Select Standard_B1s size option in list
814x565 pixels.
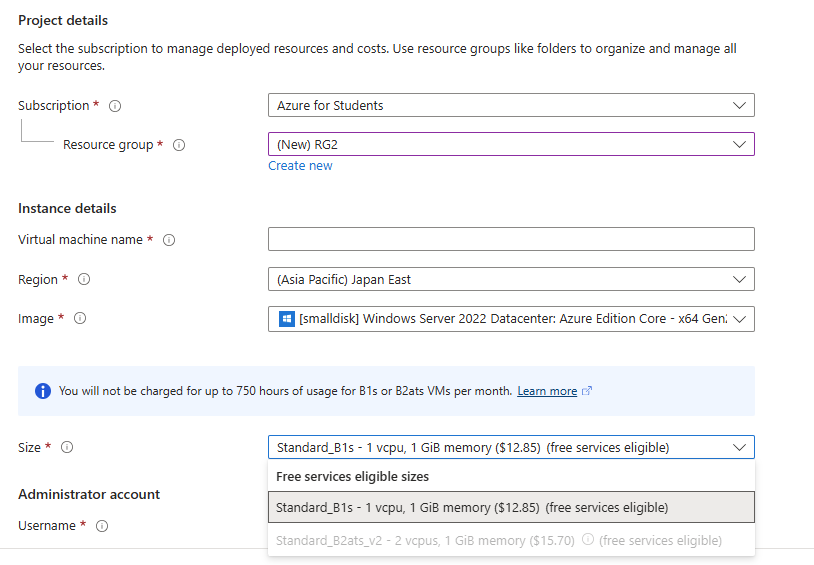pyautogui.click(x=511, y=507)
